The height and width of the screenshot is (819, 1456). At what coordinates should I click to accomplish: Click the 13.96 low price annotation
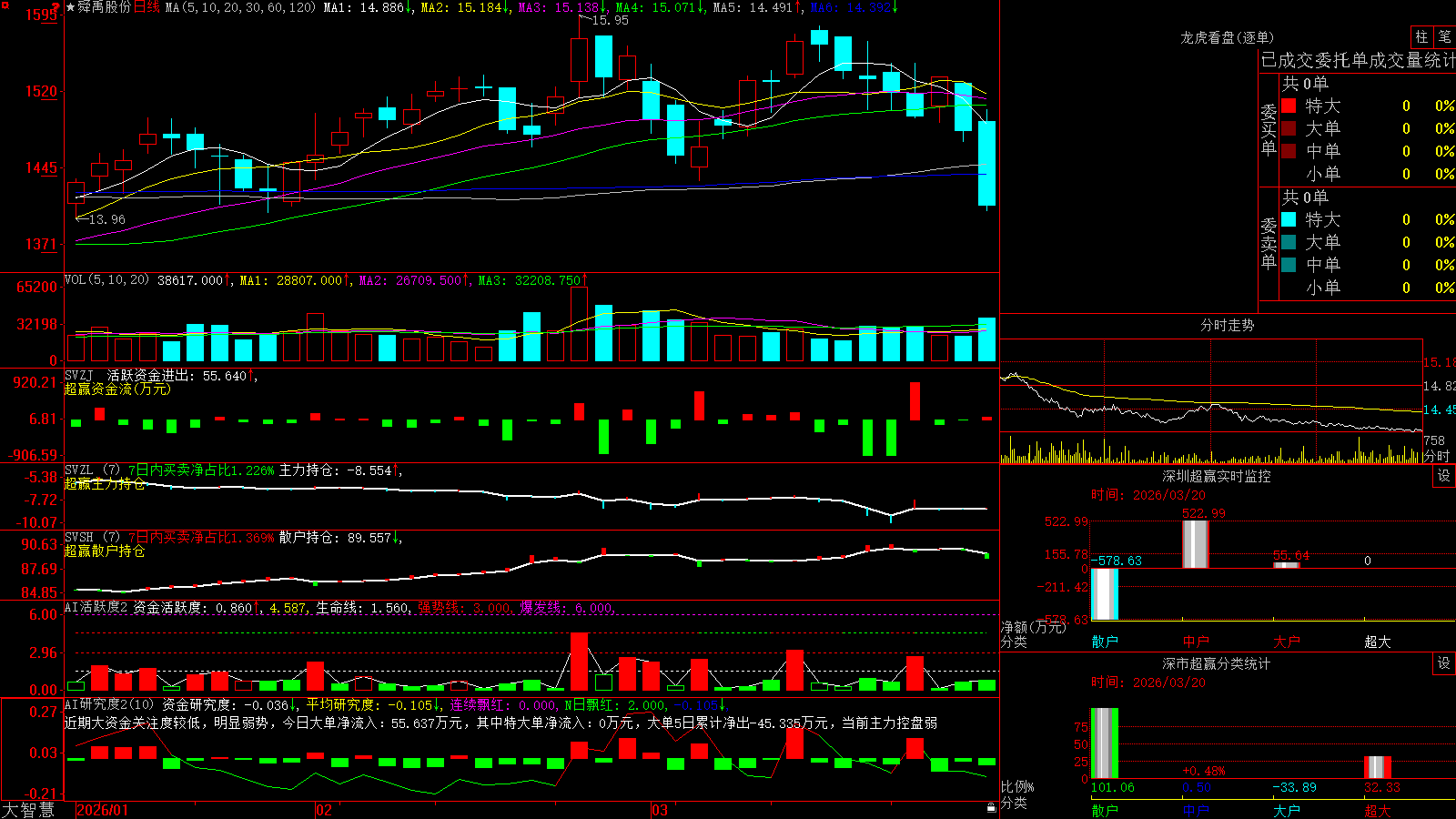point(106,219)
